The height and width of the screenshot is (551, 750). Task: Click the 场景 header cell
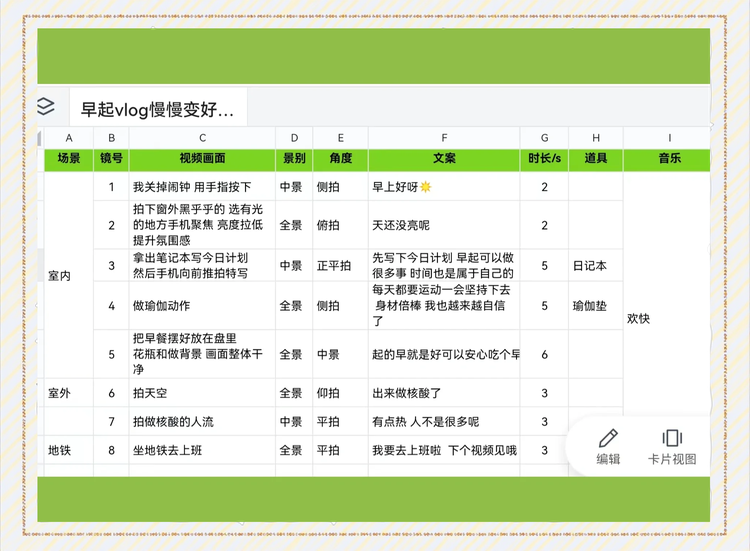[69, 160]
